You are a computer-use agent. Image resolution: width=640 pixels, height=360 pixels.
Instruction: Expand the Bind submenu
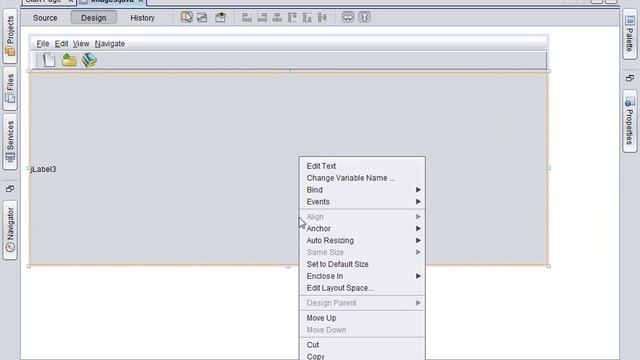coord(362,190)
